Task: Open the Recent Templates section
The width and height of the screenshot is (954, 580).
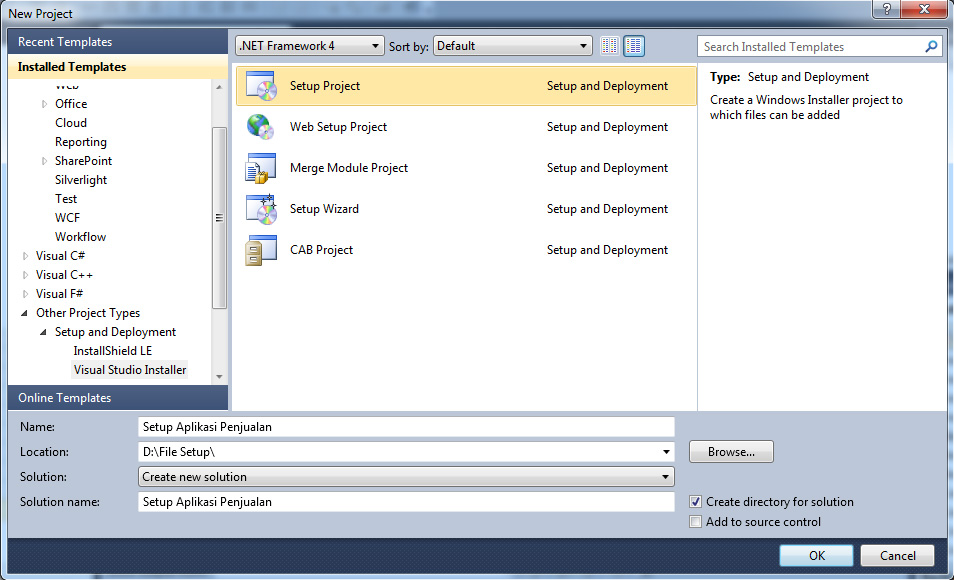Action: (x=118, y=41)
